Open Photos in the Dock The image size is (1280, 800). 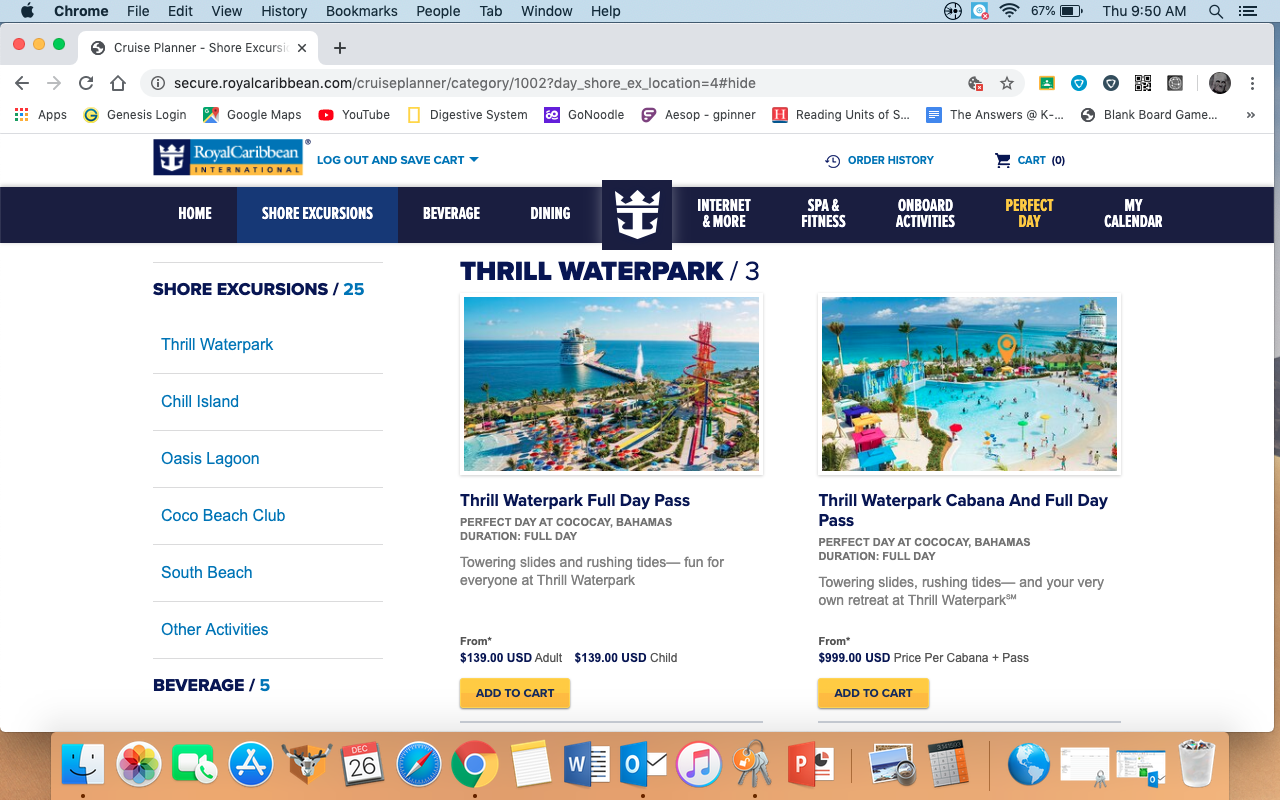[139, 765]
